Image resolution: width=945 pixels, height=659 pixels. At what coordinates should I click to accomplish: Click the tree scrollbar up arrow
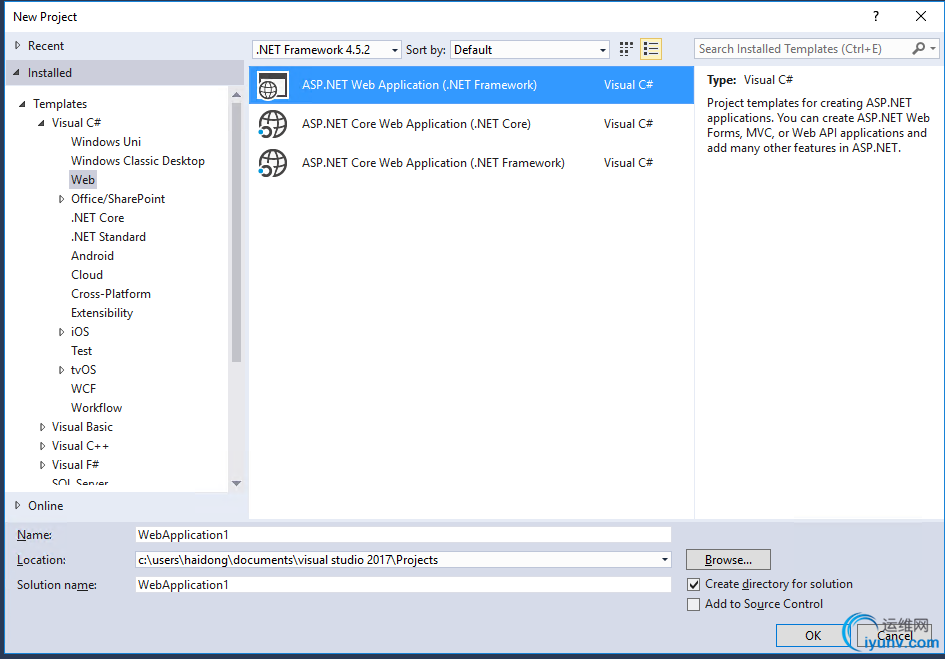click(236, 95)
